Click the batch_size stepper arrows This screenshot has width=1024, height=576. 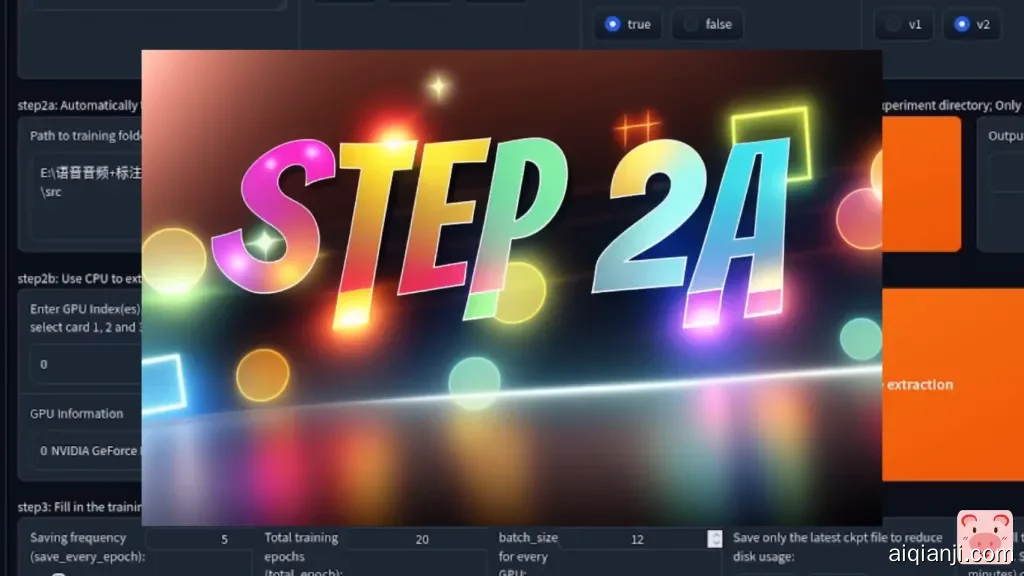[714, 539]
